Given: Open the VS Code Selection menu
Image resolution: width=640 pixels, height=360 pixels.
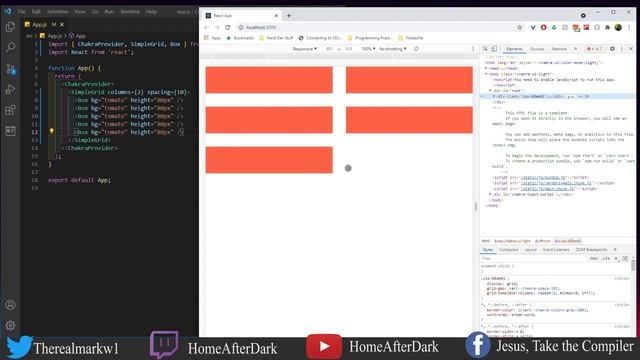Looking at the screenshot, I should 57,11.
